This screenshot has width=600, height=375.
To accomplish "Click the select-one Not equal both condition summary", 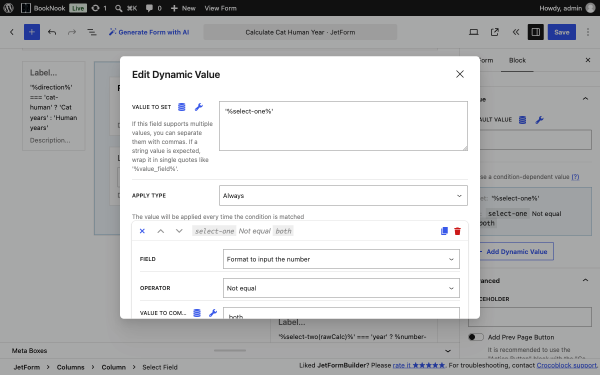I will [x=243, y=231].
